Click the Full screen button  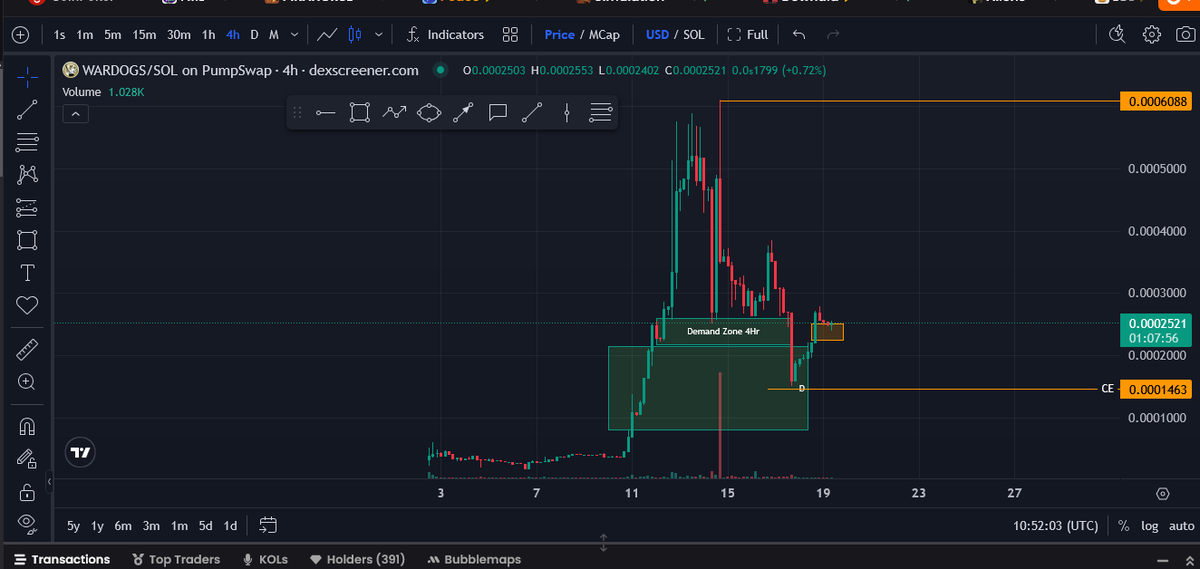pyautogui.click(x=747, y=35)
